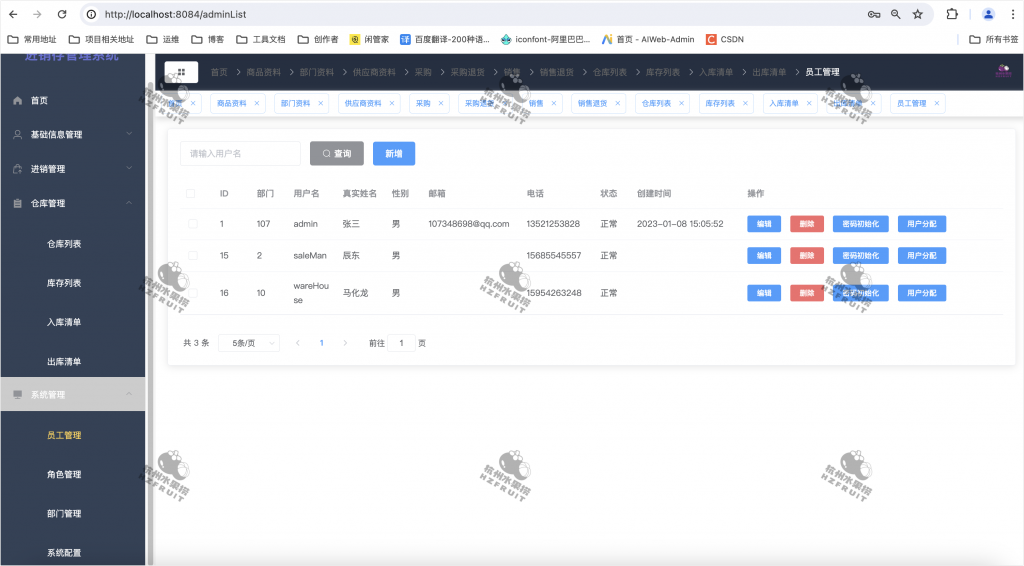Toggle sidebar with grid menu icon
1024x566 pixels.
pyautogui.click(x=181, y=72)
